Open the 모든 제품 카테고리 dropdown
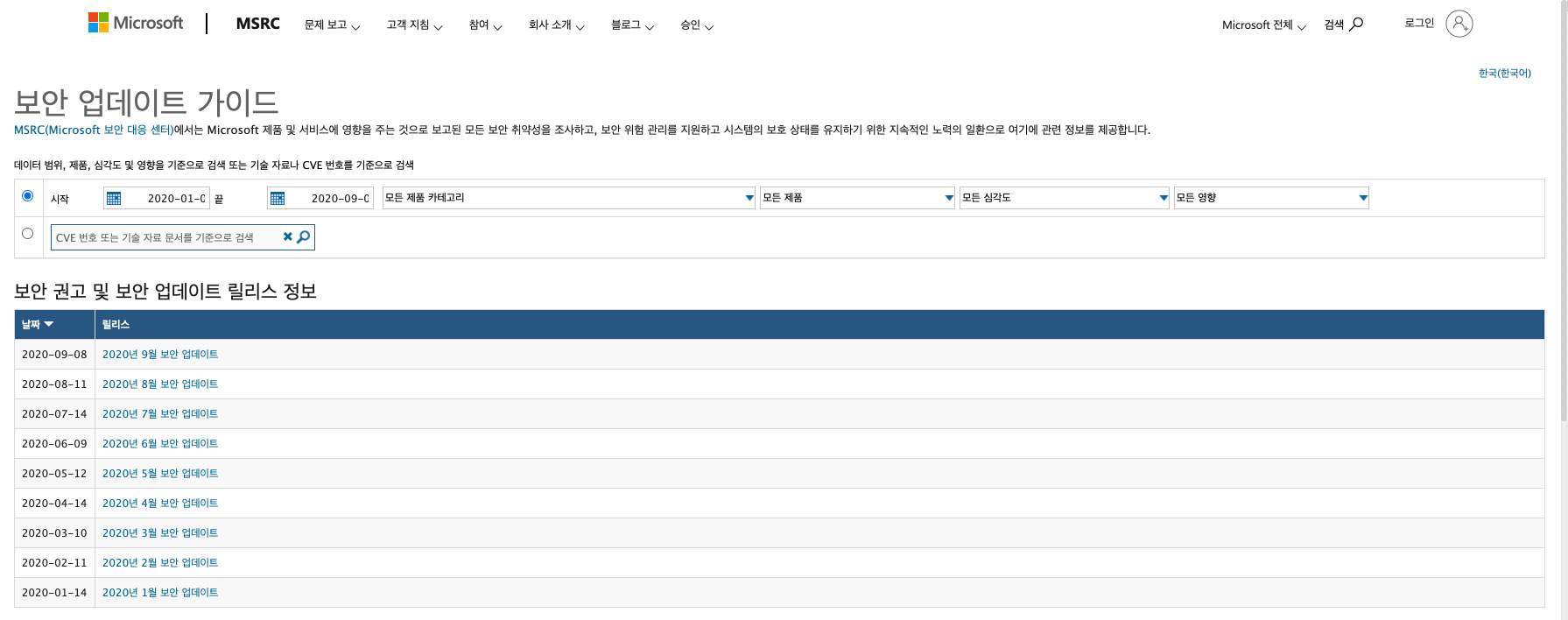The width and height of the screenshot is (1568, 620). click(x=569, y=198)
